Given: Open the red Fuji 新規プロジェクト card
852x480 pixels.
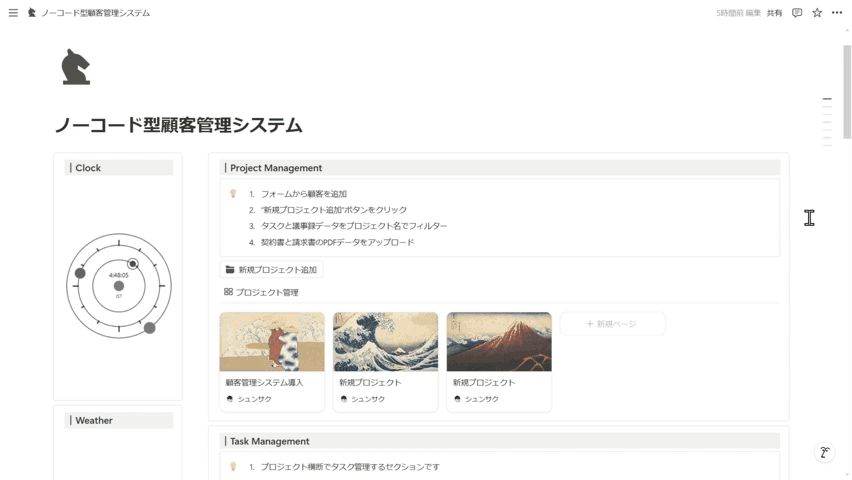Looking at the screenshot, I should click(x=499, y=361).
